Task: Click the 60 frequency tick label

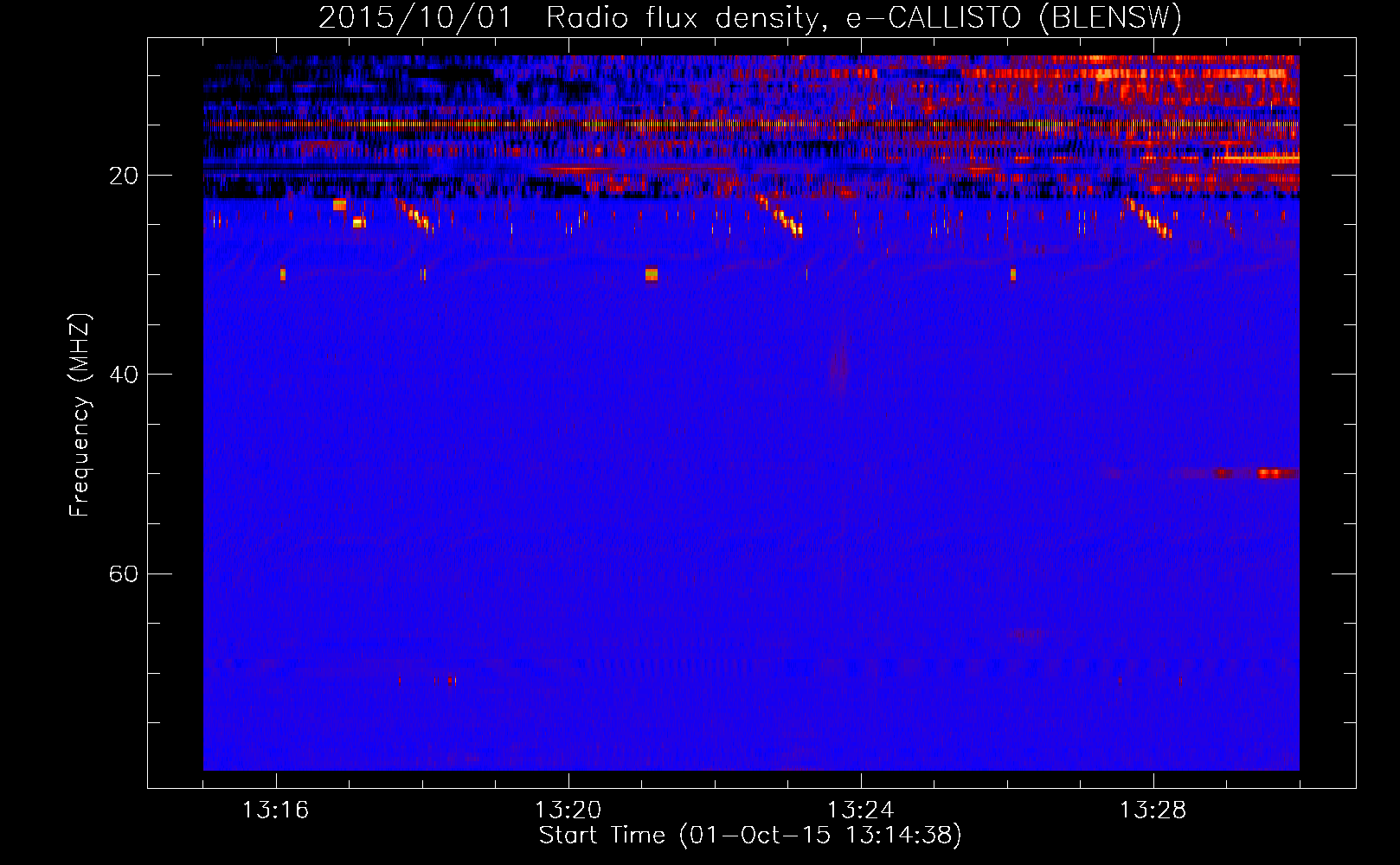Action: [123, 574]
